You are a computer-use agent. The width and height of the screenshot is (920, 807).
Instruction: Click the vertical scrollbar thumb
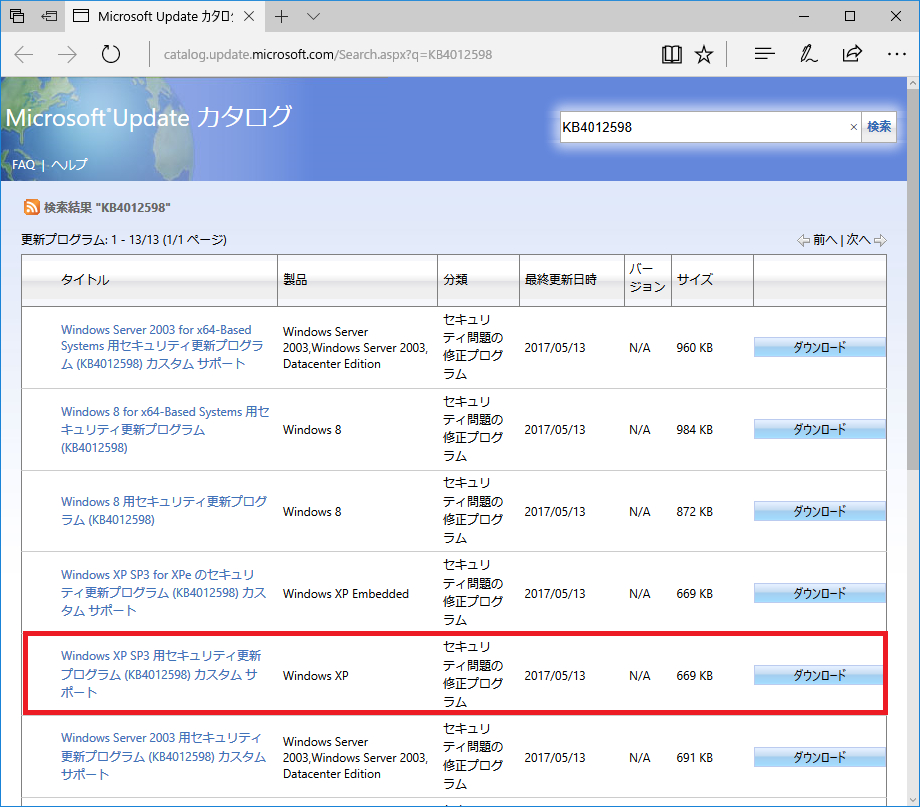[x=913, y=281]
